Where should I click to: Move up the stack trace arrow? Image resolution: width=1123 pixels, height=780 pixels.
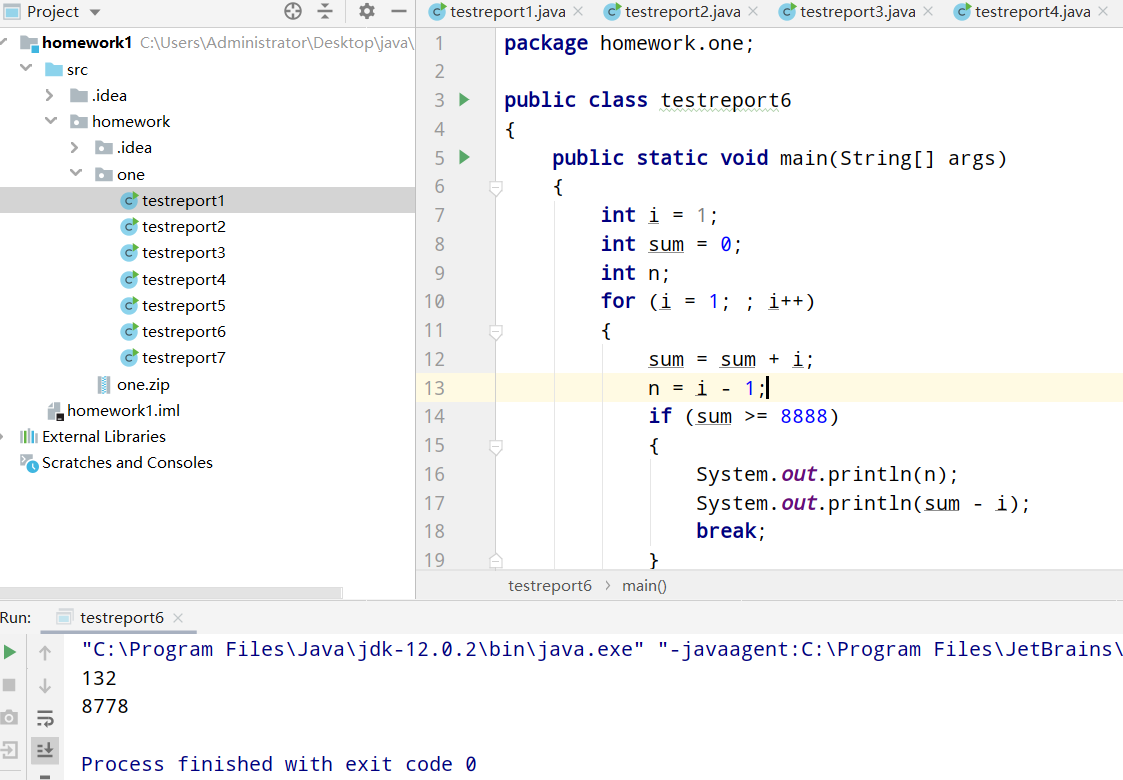point(45,653)
